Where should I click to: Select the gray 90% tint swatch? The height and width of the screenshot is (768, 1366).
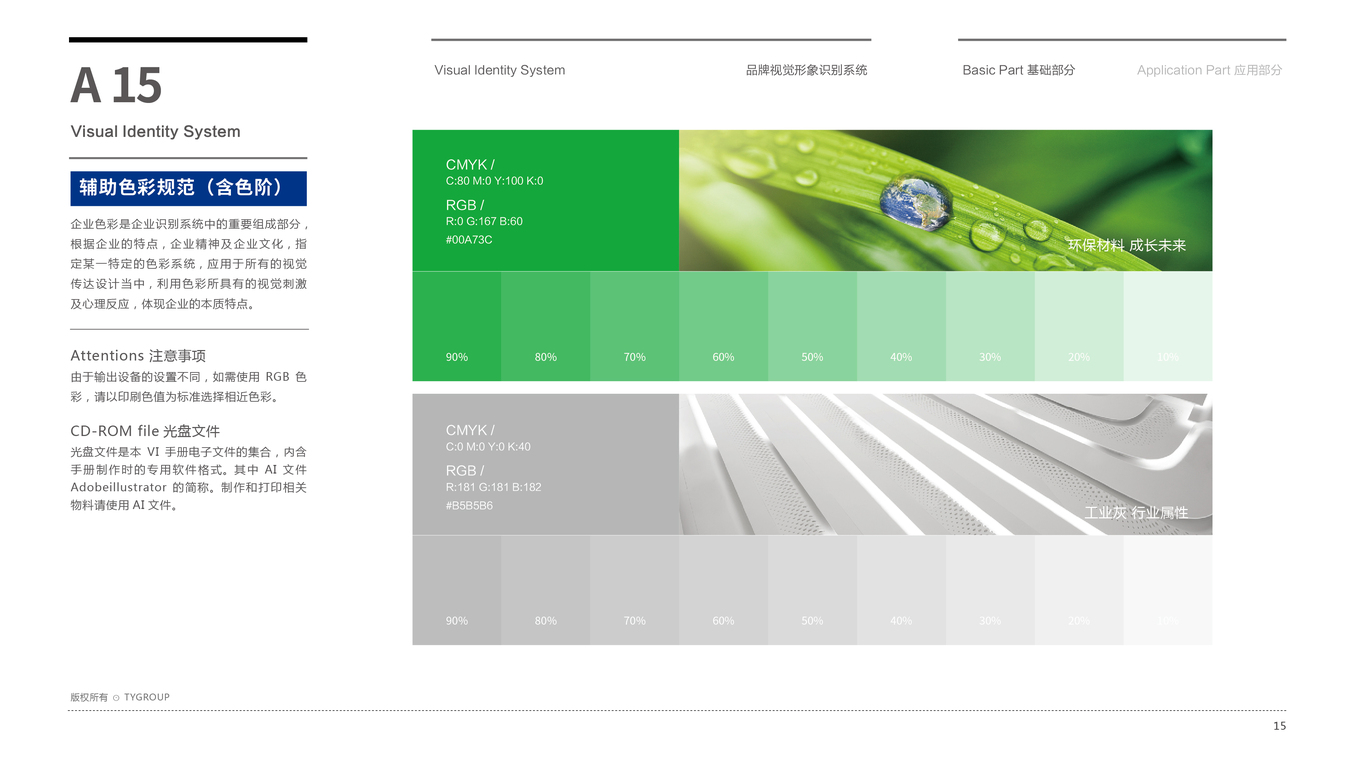click(x=457, y=590)
